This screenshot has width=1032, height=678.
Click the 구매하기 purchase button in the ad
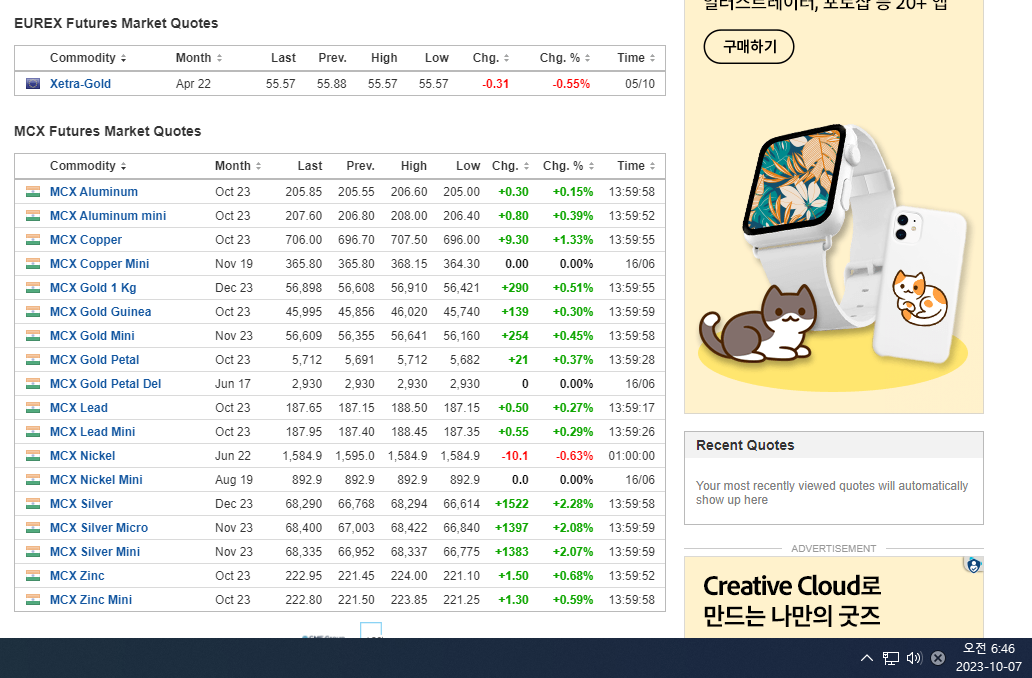click(x=749, y=47)
